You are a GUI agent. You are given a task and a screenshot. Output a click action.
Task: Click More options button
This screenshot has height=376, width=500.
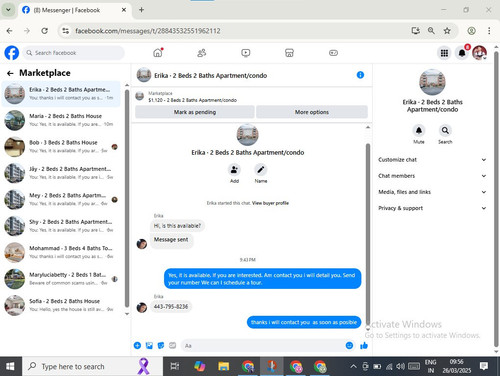(312, 112)
